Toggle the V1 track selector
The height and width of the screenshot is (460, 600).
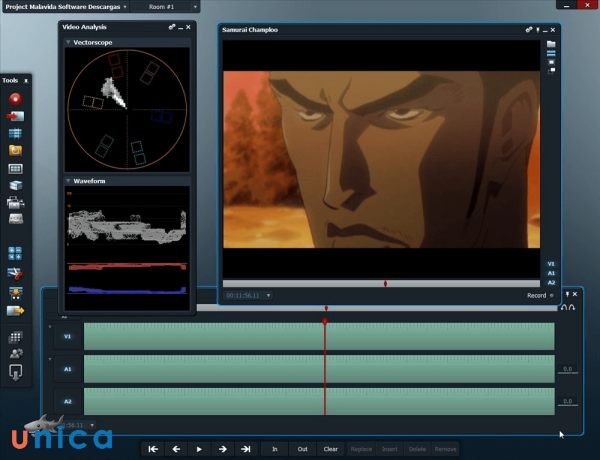68,337
